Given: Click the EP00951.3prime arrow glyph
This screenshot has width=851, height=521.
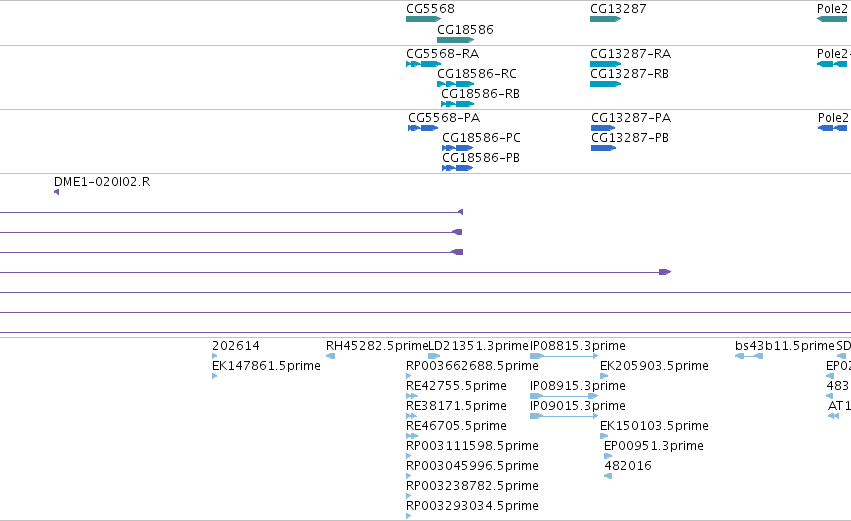Looking at the screenshot, I should point(608,456).
